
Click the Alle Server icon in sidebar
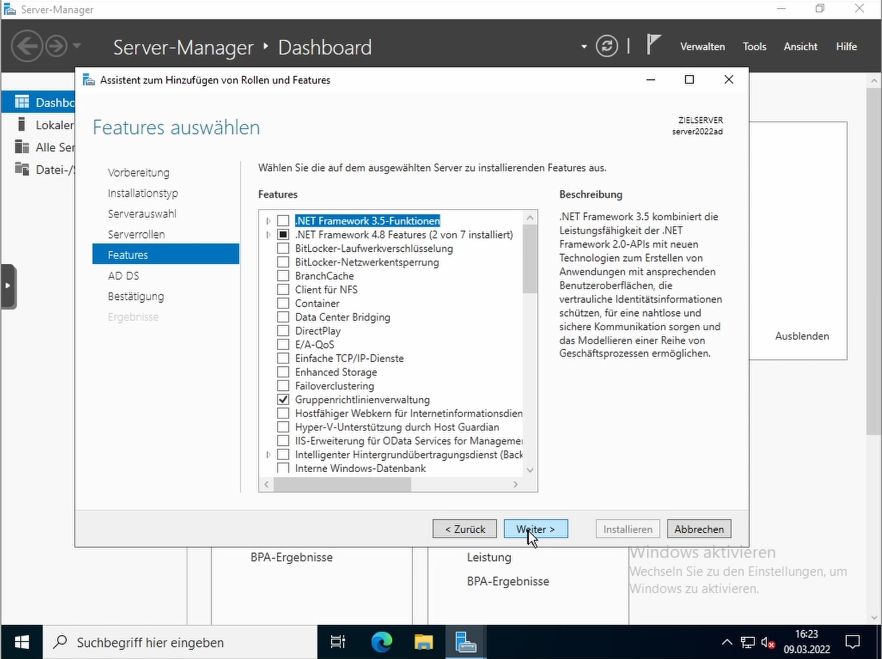pyautogui.click(x=22, y=147)
